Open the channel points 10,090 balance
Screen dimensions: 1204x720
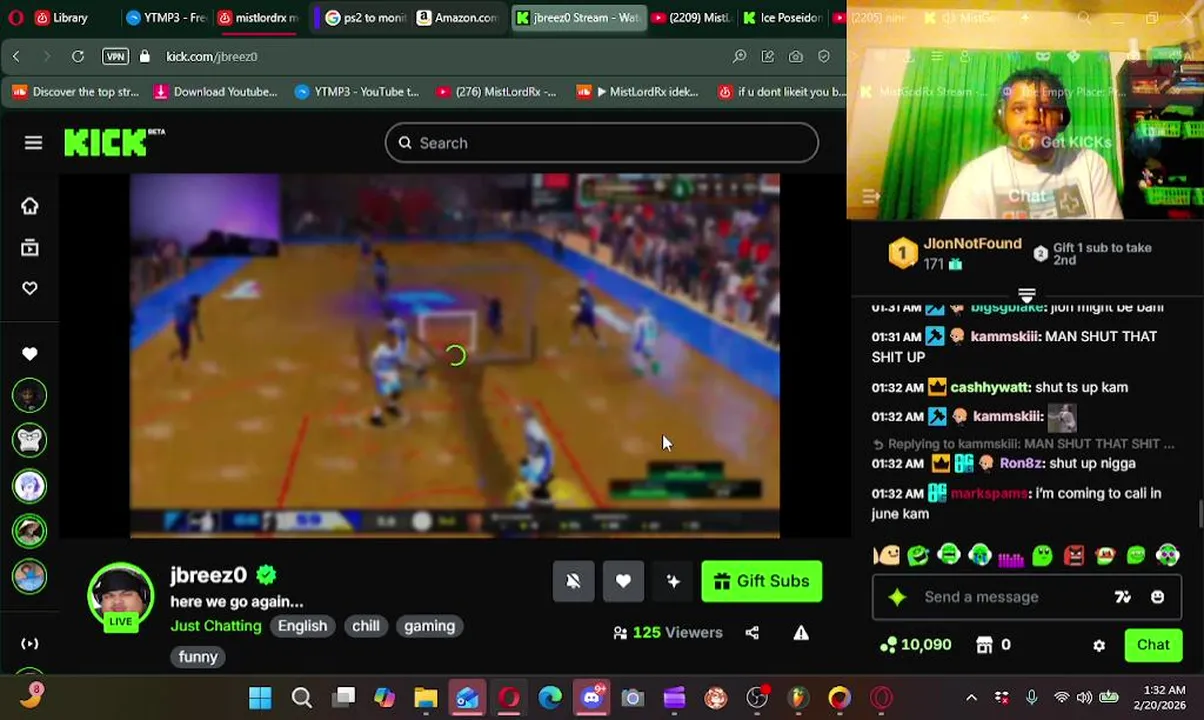(x=915, y=645)
